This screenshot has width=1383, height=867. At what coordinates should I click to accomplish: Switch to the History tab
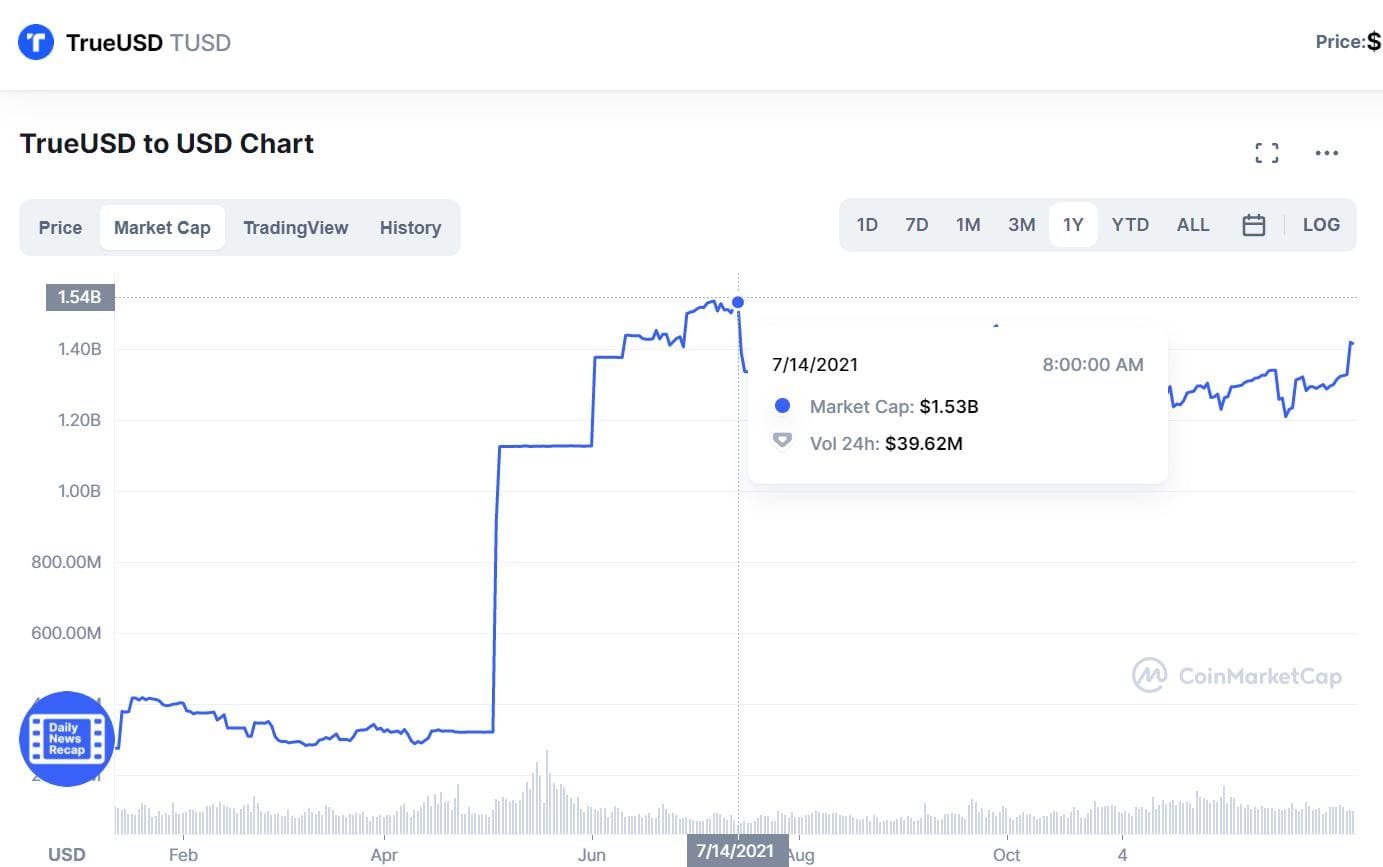click(x=410, y=227)
